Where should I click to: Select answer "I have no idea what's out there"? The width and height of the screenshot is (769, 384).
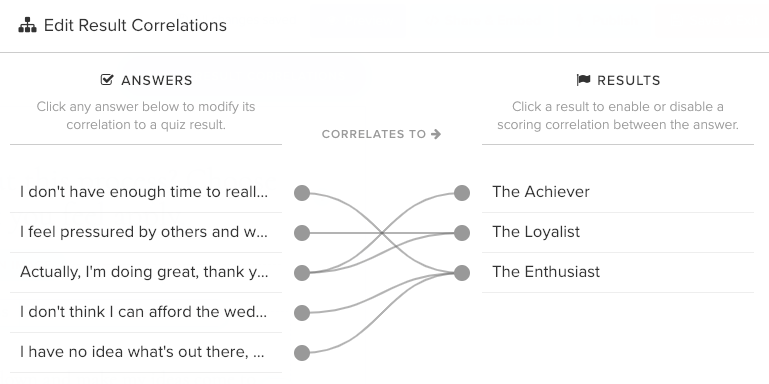146,353
